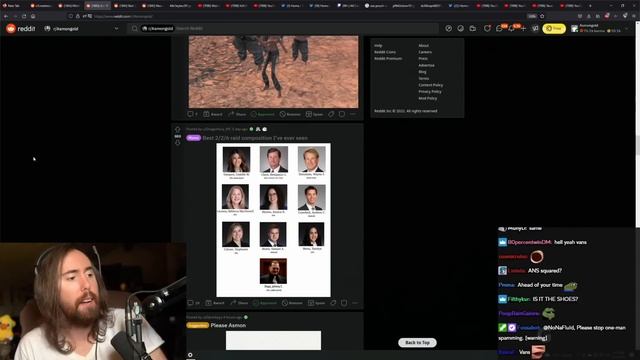Give an Award to the desert image post
The width and height of the screenshot is (640, 360).
(x=213, y=114)
